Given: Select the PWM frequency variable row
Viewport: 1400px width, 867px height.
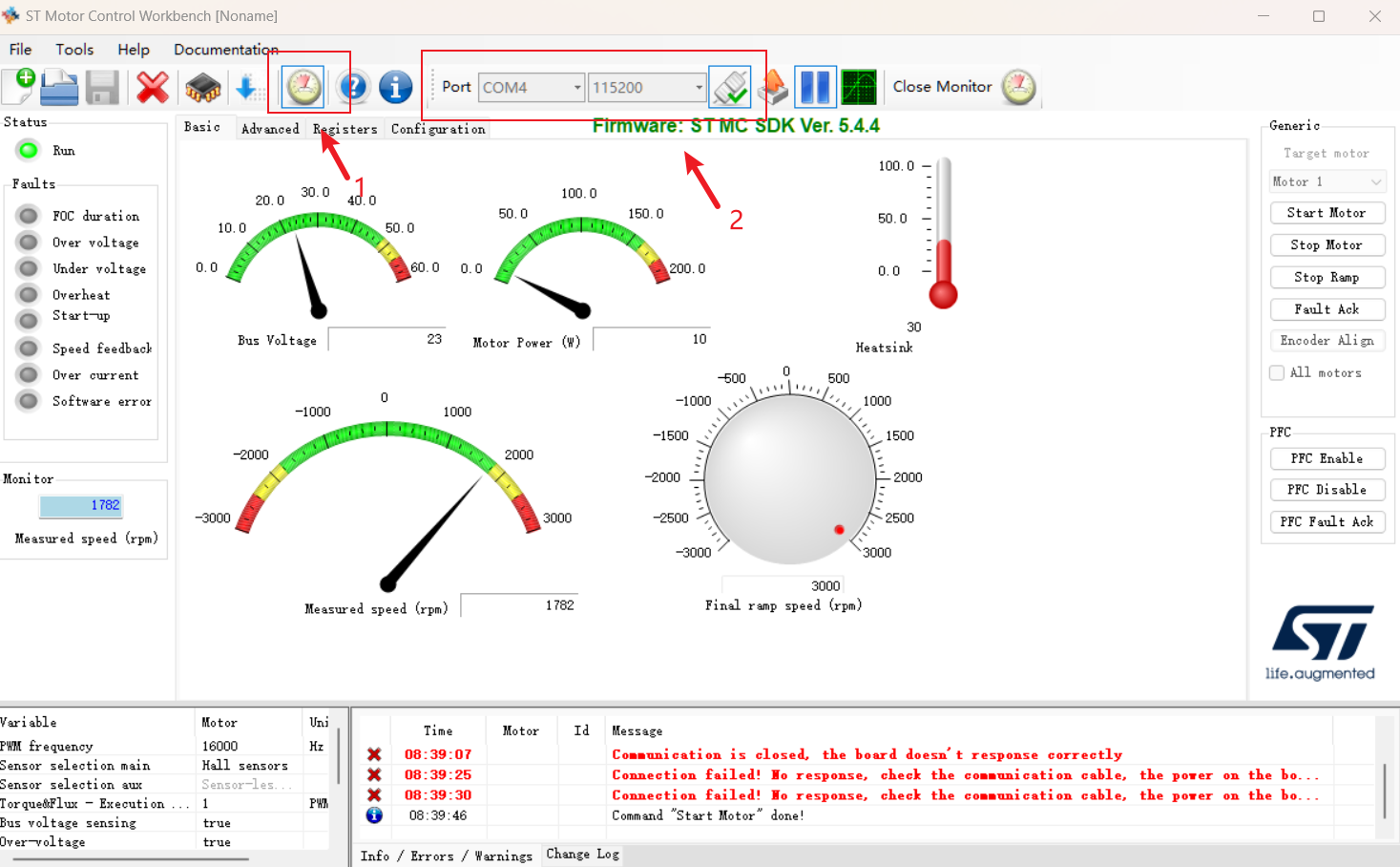Looking at the screenshot, I should click(x=164, y=746).
